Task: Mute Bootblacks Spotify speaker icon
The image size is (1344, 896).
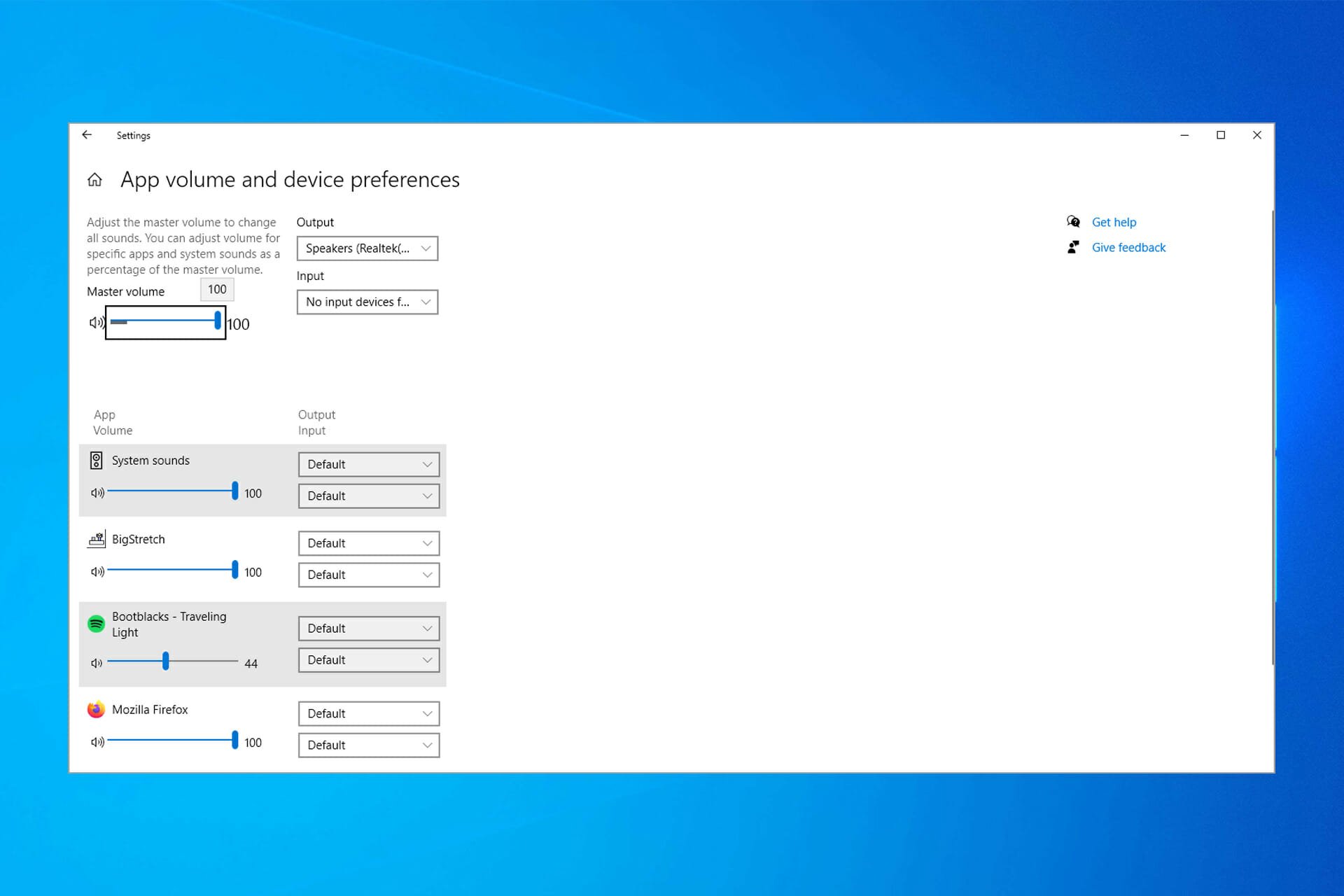Action: tap(97, 663)
